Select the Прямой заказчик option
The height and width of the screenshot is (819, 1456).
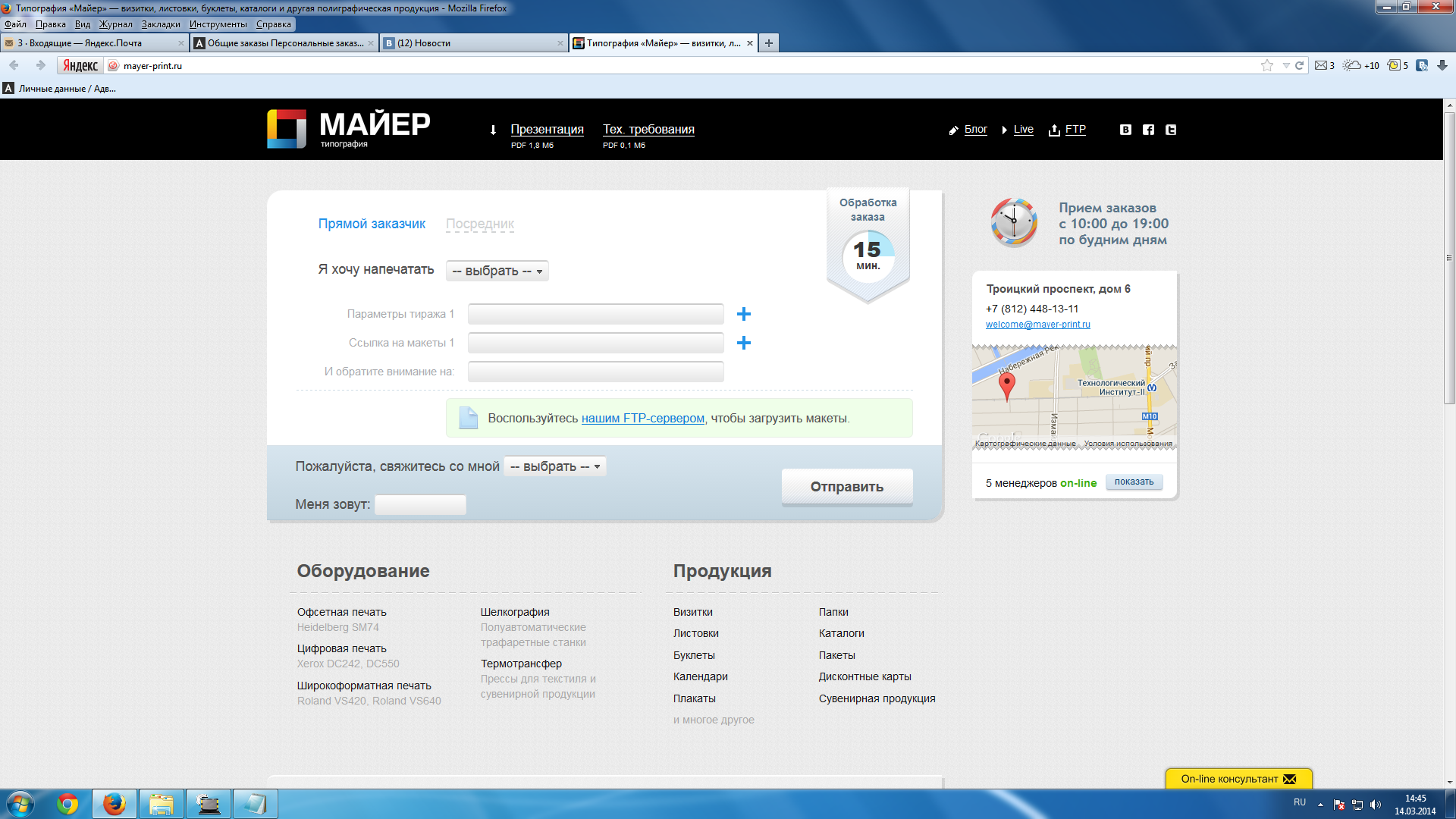tap(372, 224)
